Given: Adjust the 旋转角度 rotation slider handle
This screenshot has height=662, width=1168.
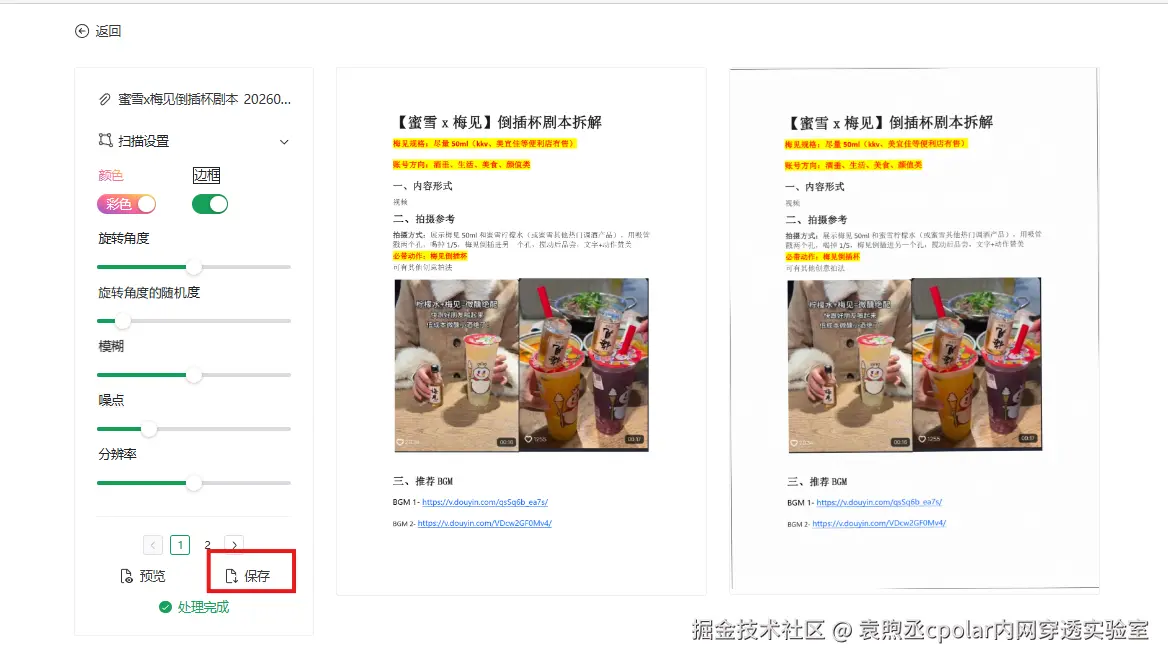Looking at the screenshot, I should pos(194,267).
